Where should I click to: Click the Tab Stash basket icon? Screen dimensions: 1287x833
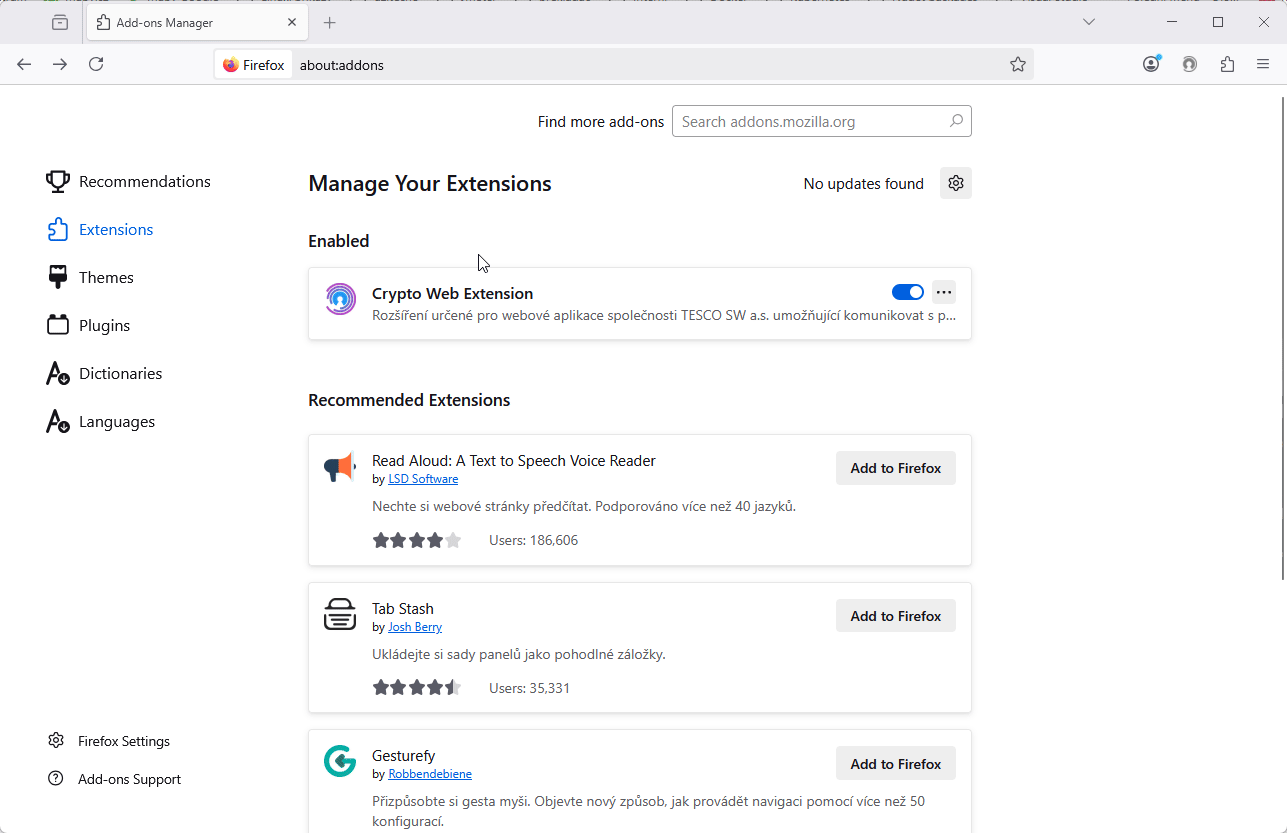[x=340, y=614]
